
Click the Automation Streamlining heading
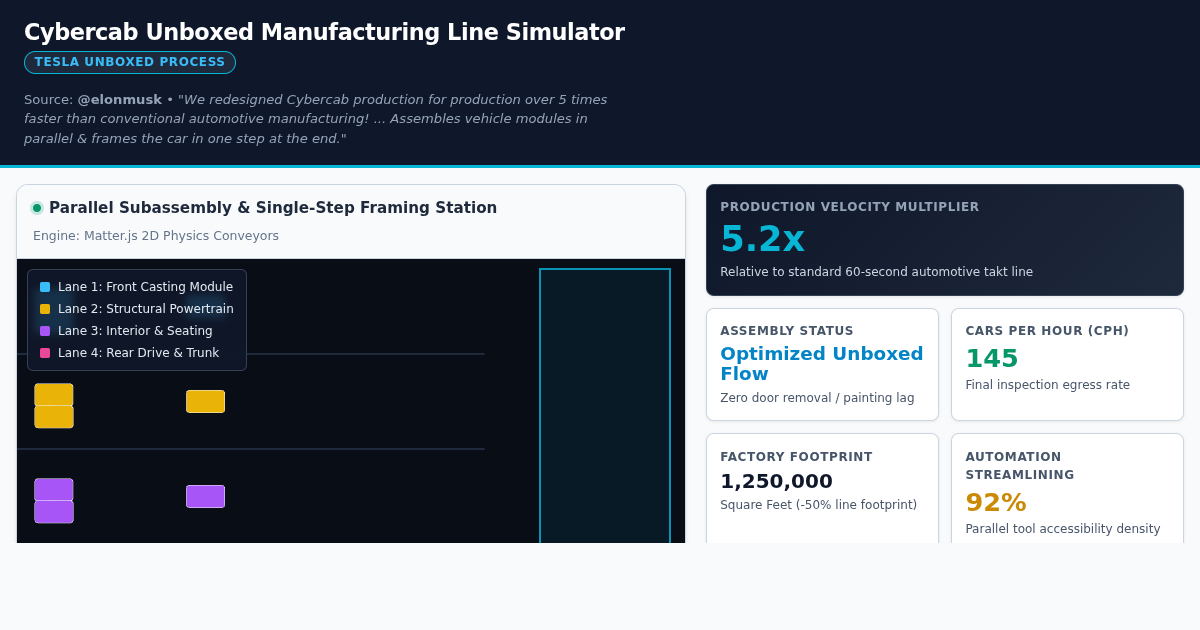pos(1019,466)
